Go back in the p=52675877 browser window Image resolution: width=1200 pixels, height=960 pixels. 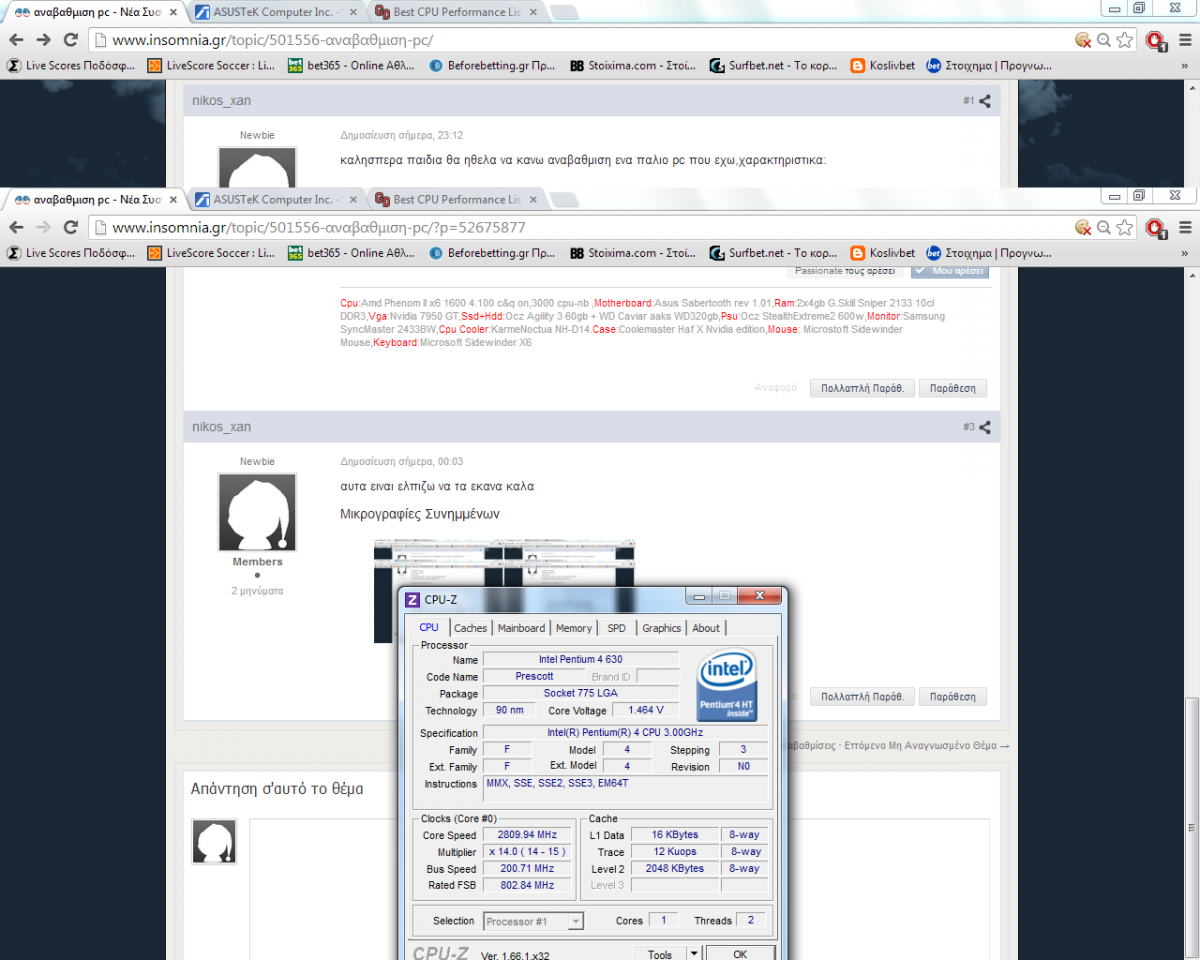16,227
